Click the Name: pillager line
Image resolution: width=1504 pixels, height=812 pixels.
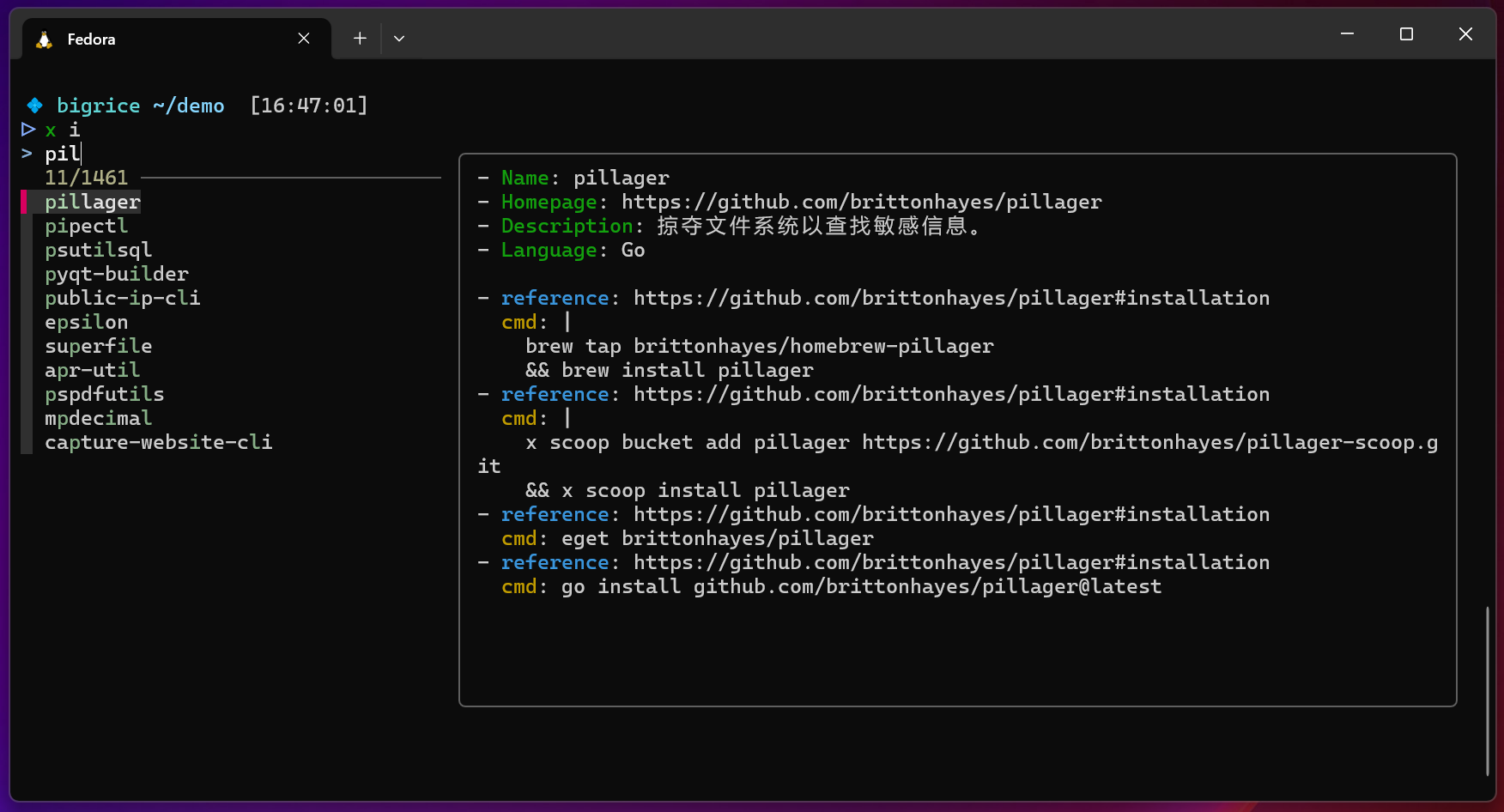coord(573,179)
